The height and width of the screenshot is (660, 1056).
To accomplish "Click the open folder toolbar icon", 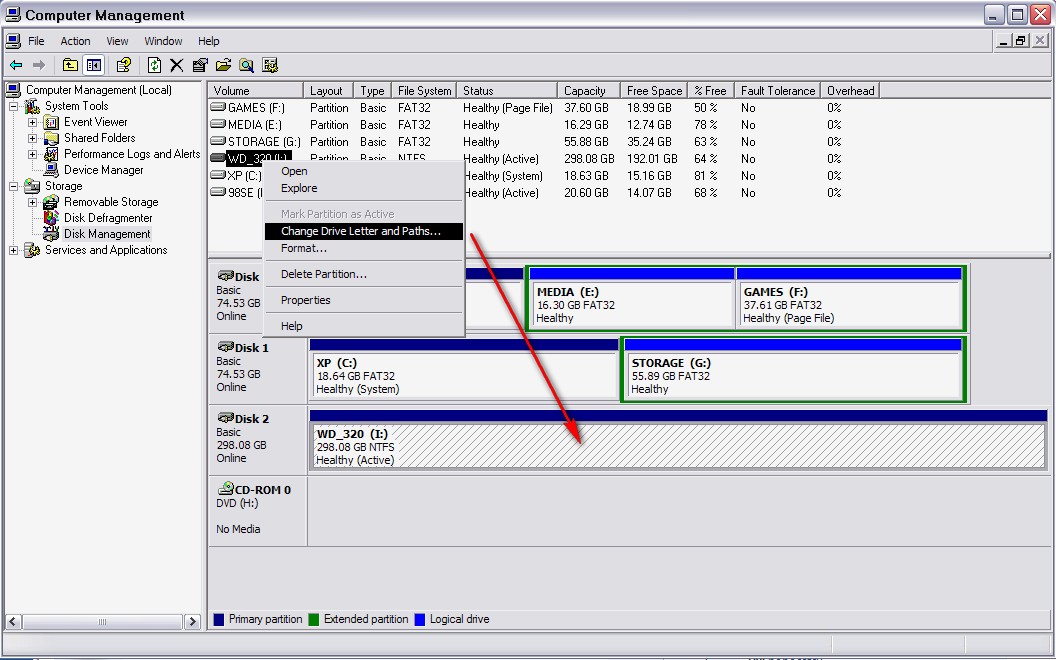I will coord(224,65).
